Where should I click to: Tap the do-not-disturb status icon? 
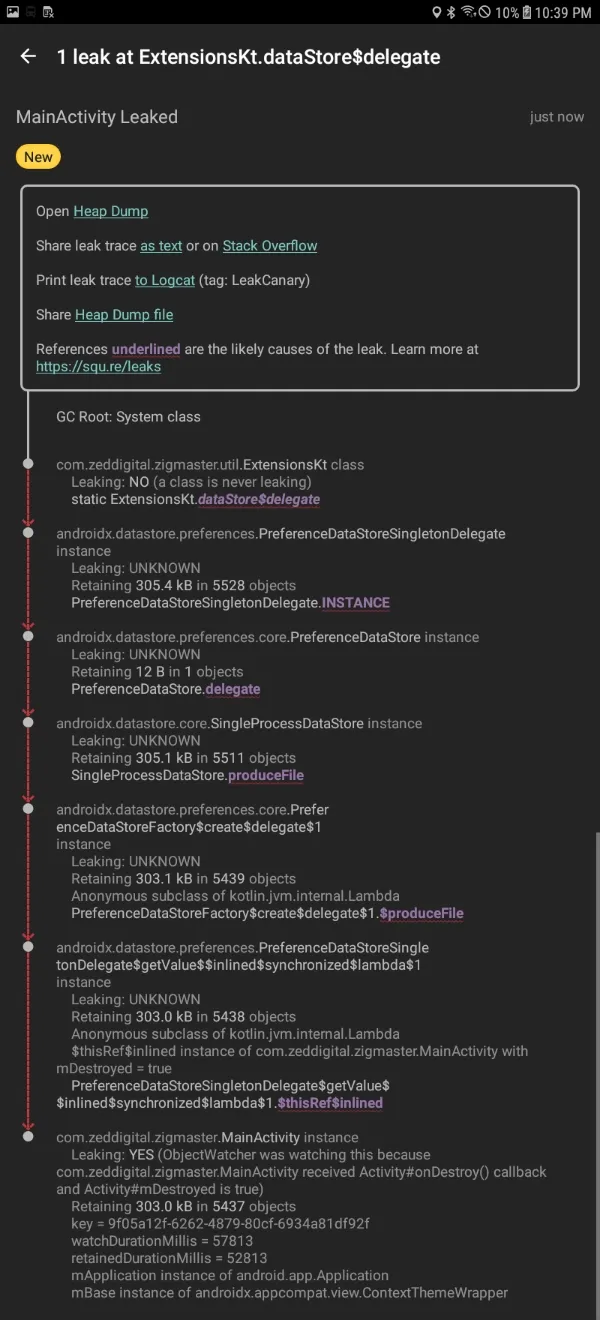click(x=485, y=13)
